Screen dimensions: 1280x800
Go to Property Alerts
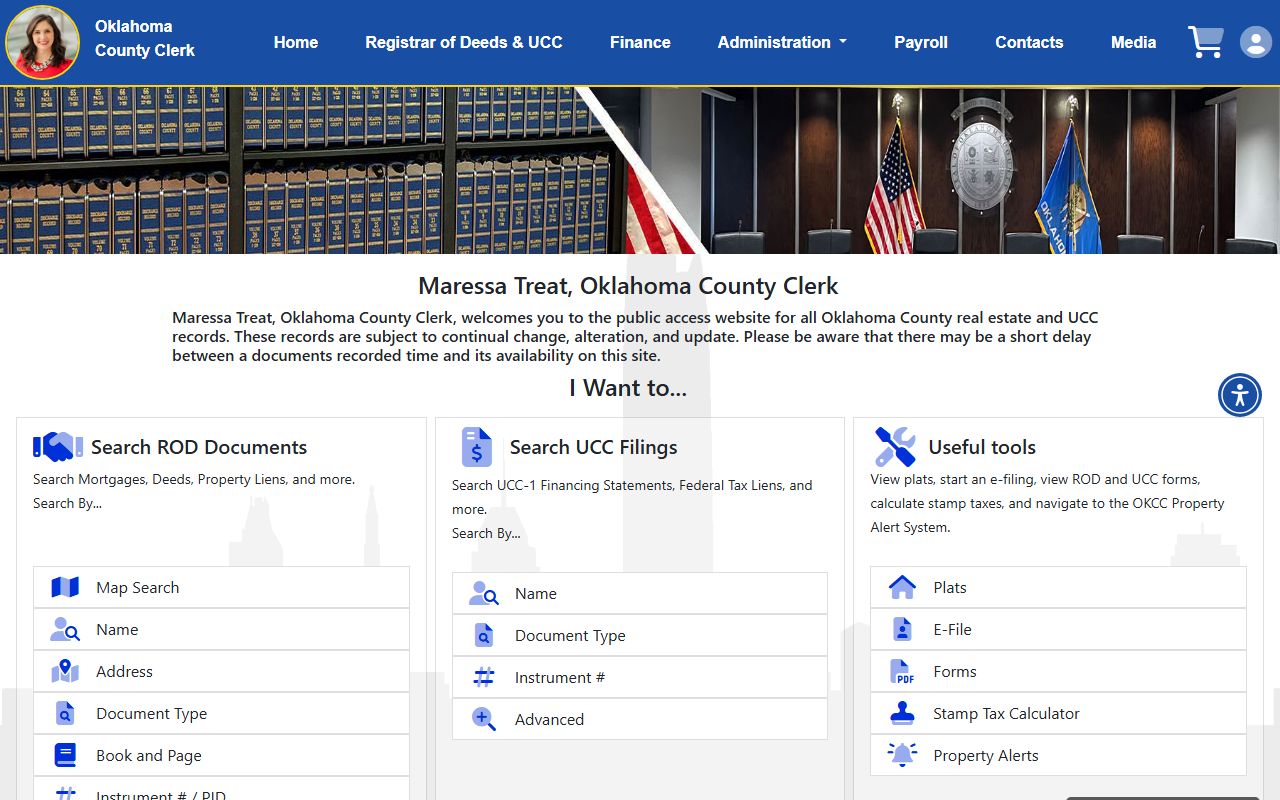(1058, 755)
